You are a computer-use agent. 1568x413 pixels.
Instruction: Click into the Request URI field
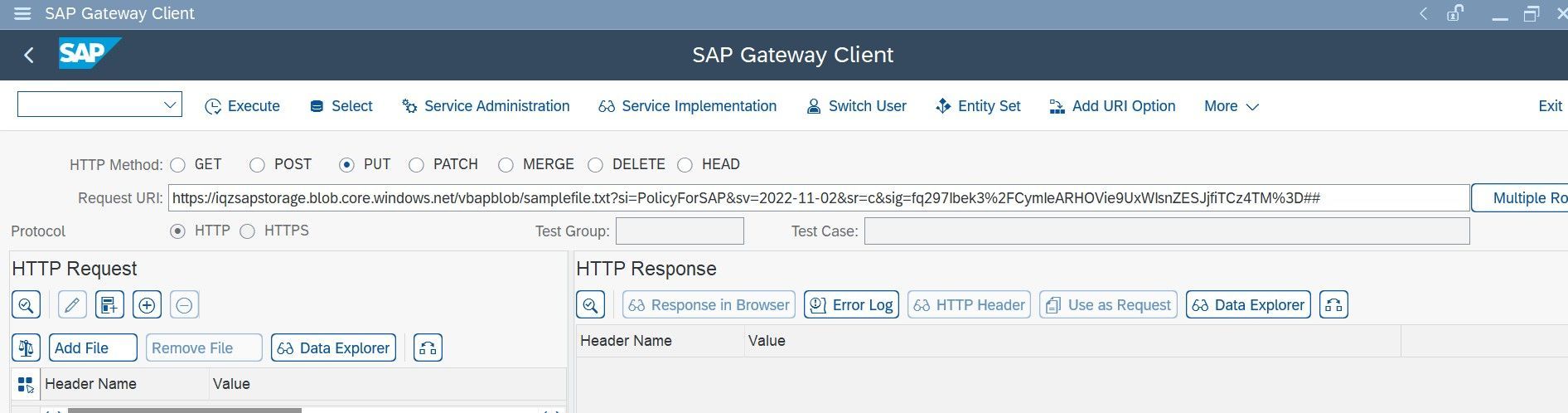tap(819, 198)
